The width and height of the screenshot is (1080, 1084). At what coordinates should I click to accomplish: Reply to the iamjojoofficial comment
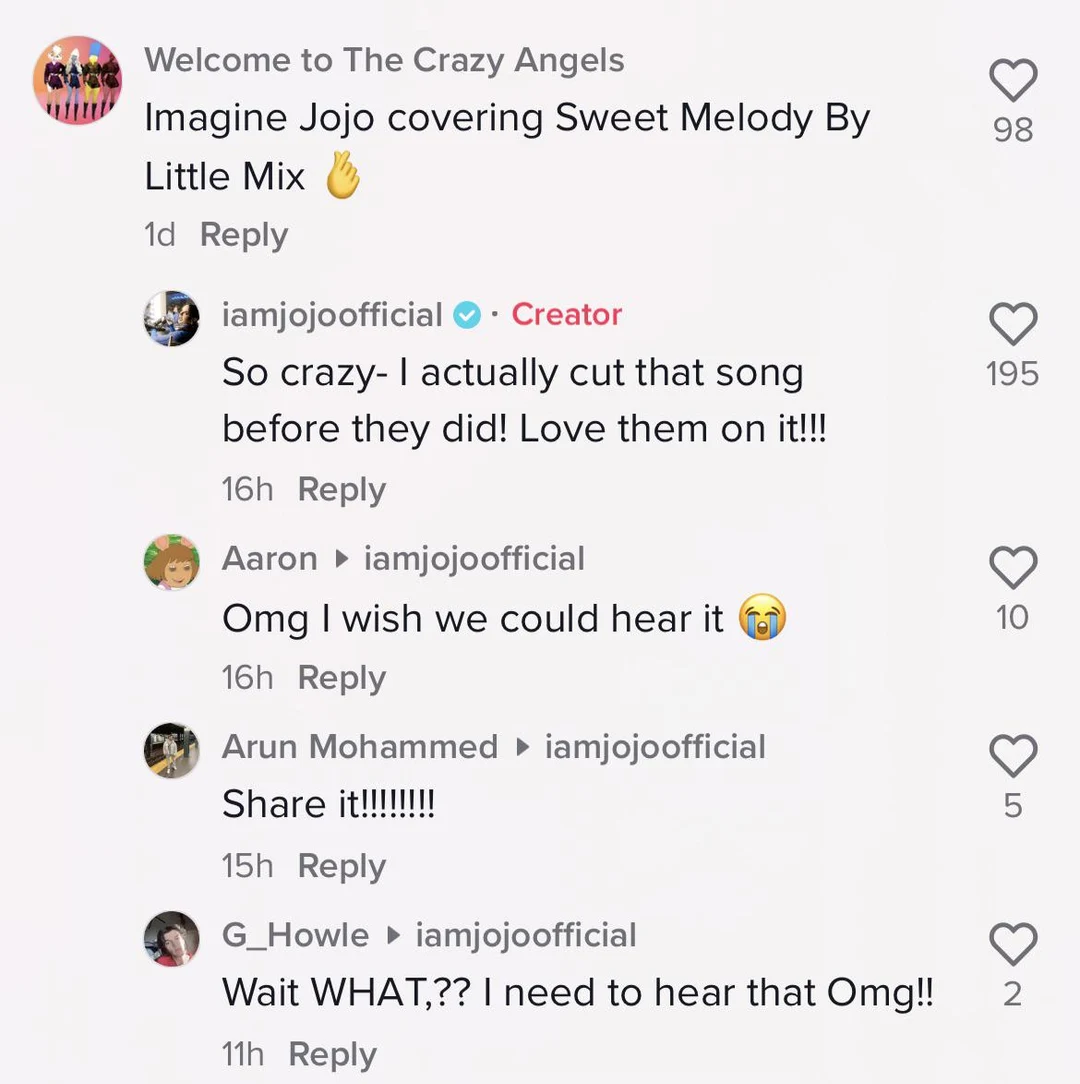[341, 489]
